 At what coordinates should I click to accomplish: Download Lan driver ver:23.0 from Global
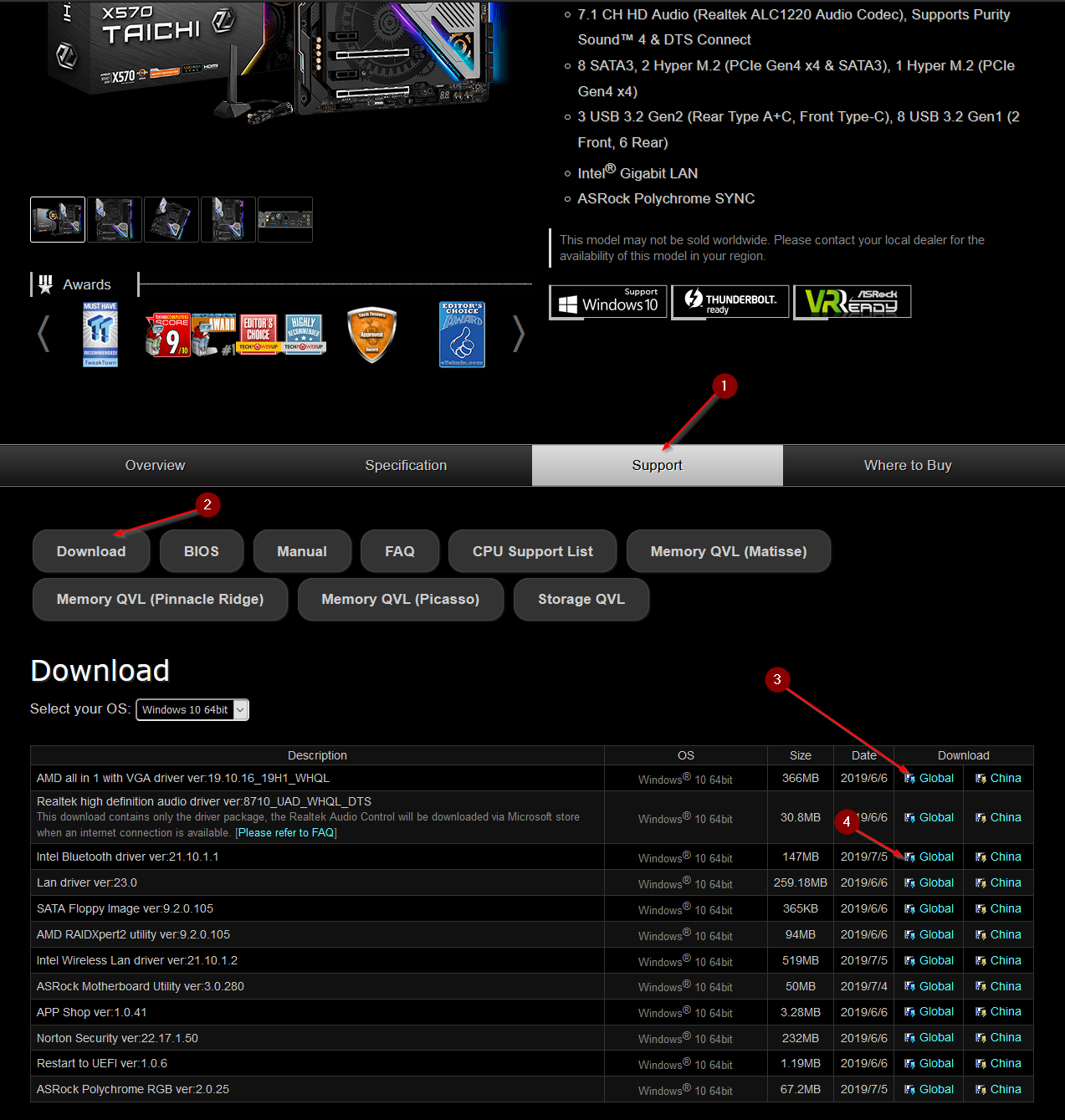point(936,882)
